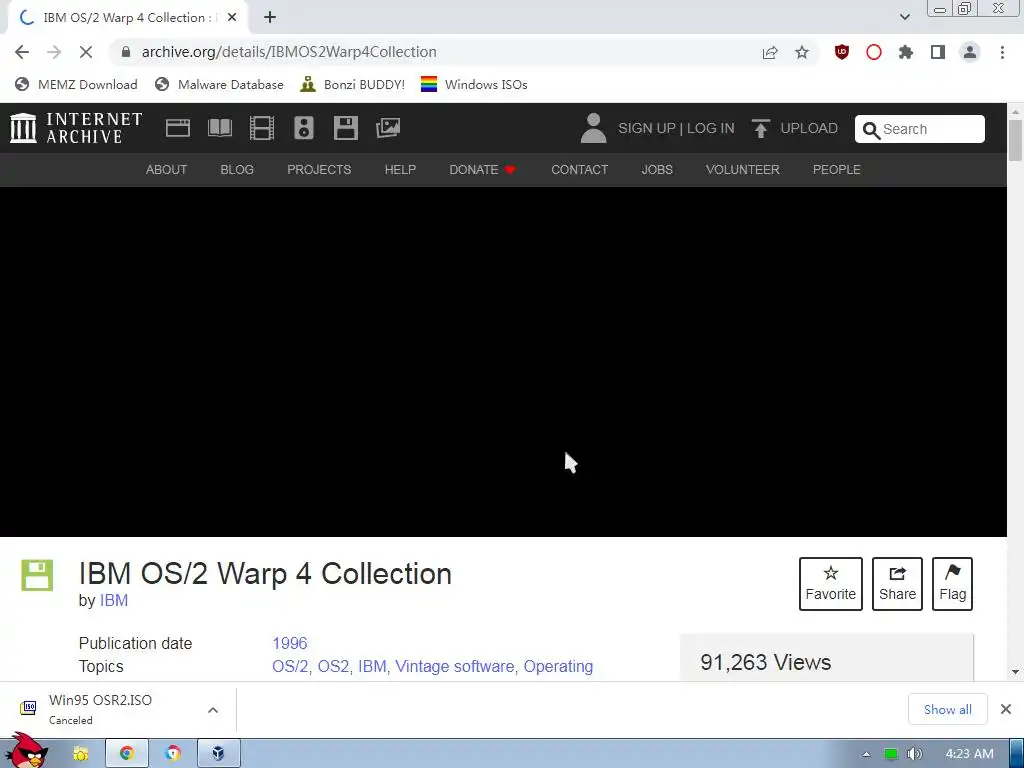The image size is (1024, 768).
Task: Focus the Internet Archive search field
Action: pos(920,129)
